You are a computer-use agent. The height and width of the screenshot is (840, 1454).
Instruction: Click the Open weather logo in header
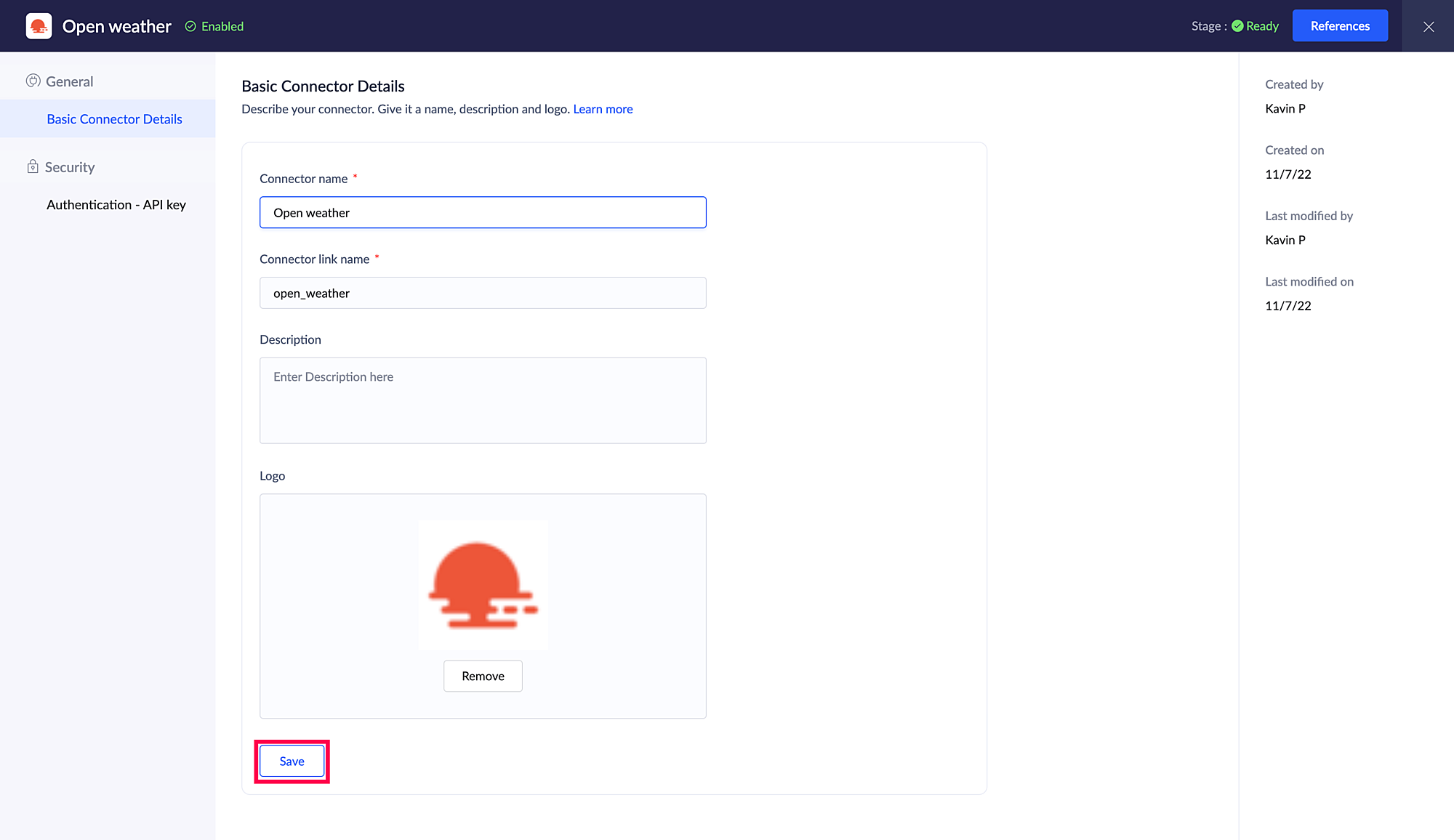coord(39,26)
